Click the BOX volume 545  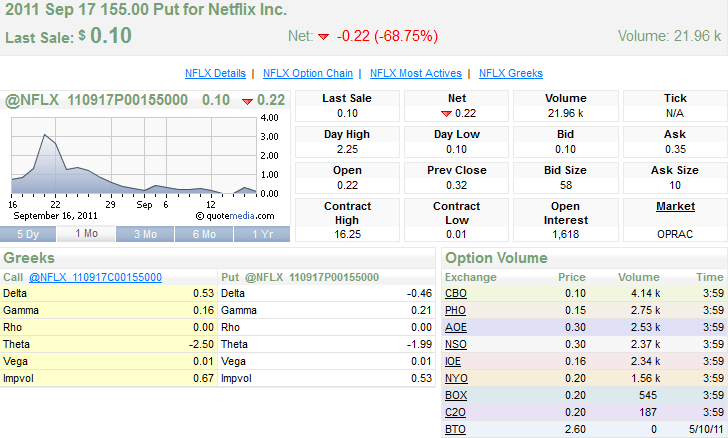coord(648,395)
